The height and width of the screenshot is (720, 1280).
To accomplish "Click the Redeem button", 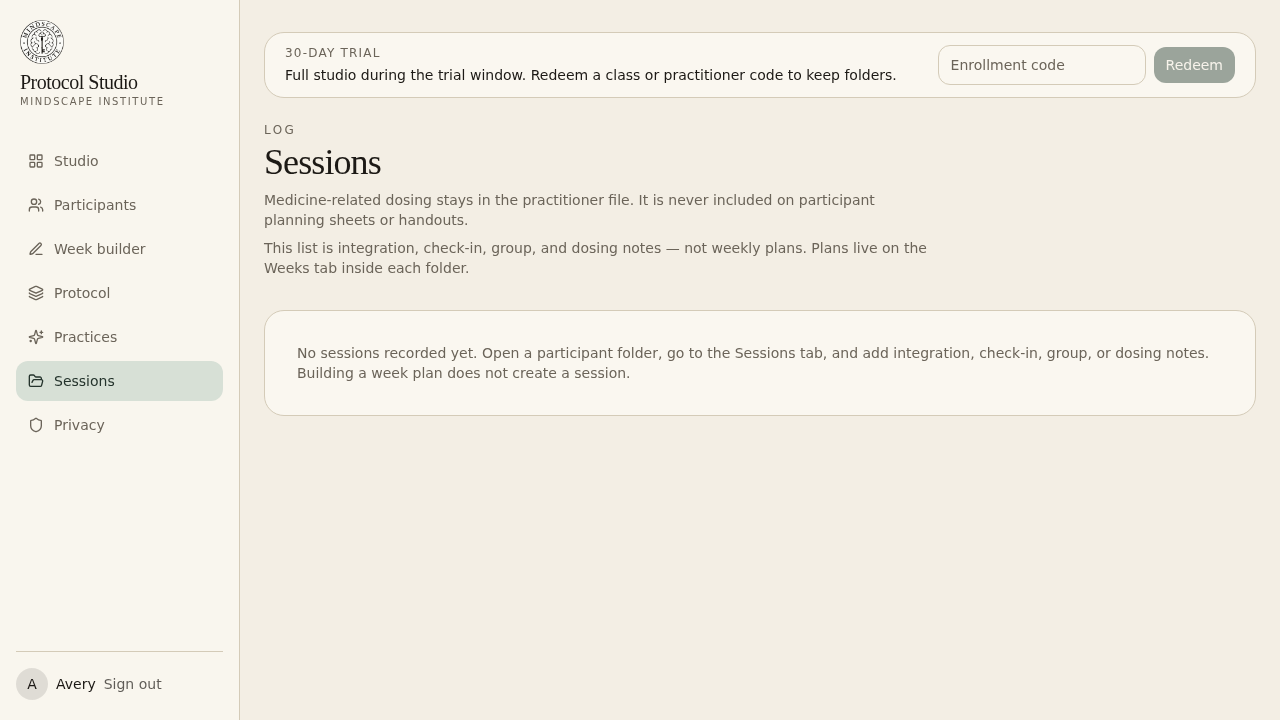I will pos(1194,65).
